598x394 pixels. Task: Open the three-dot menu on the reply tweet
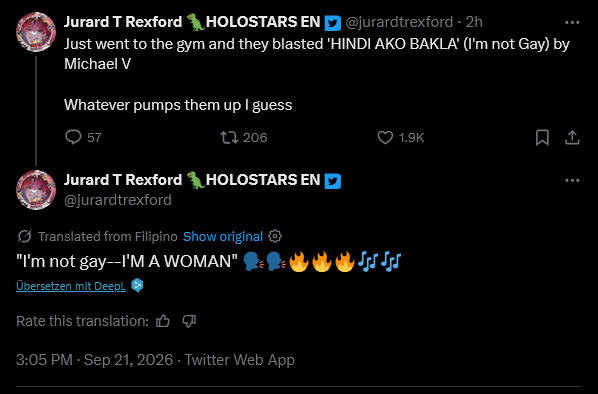click(572, 180)
